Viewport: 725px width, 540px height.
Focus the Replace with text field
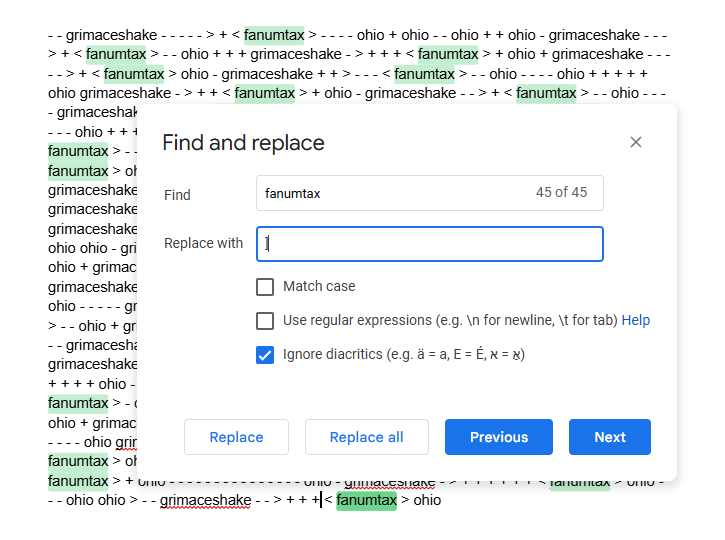[430, 244]
